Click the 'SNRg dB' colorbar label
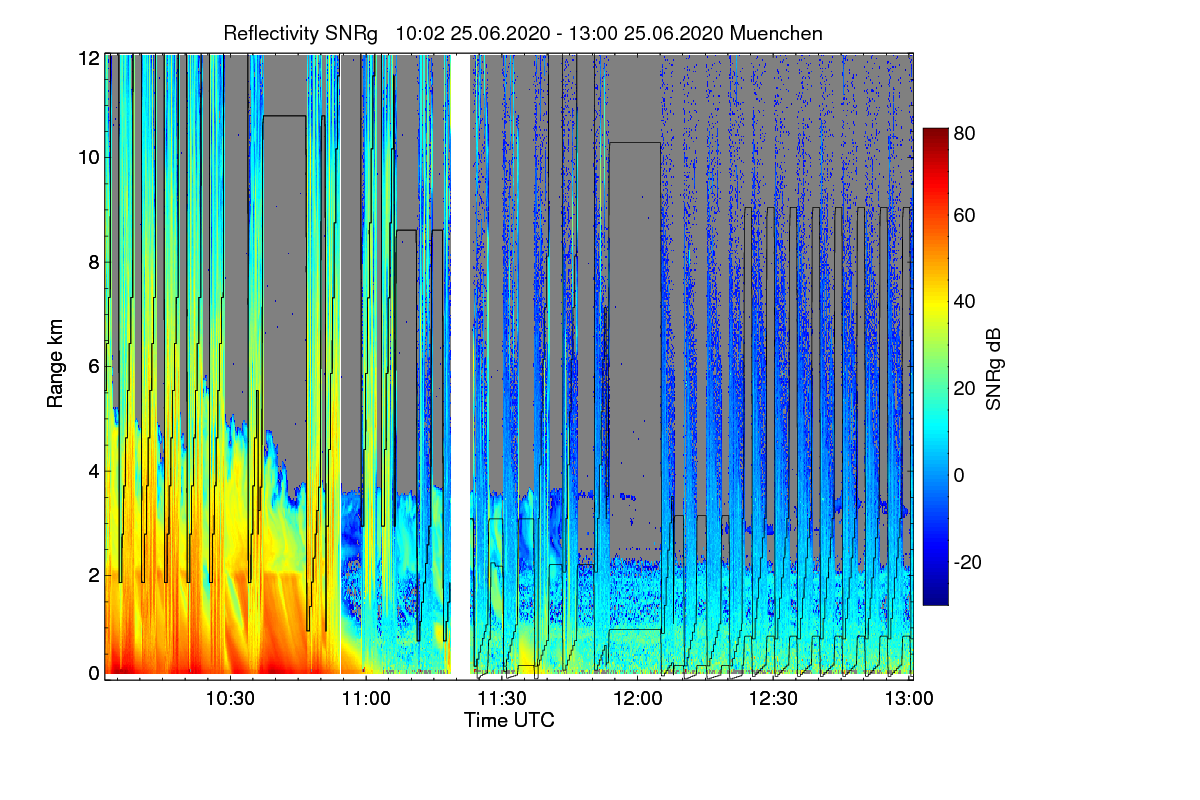Viewport: 1200px width, 800px height. (x=993, y=368)
